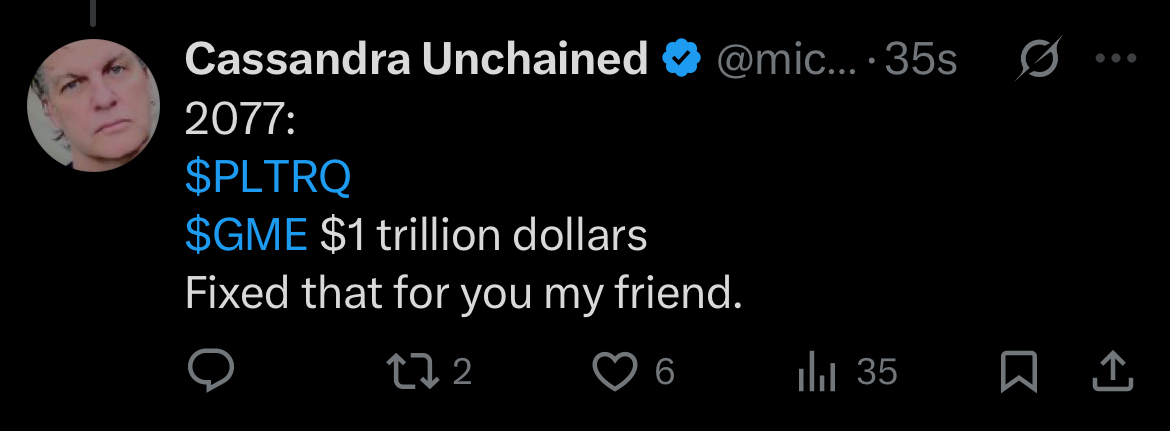Screen dimensions: 1170x431
Task: Click the "$1 trillion dollars" tweet text
Action: click(484, 236)
